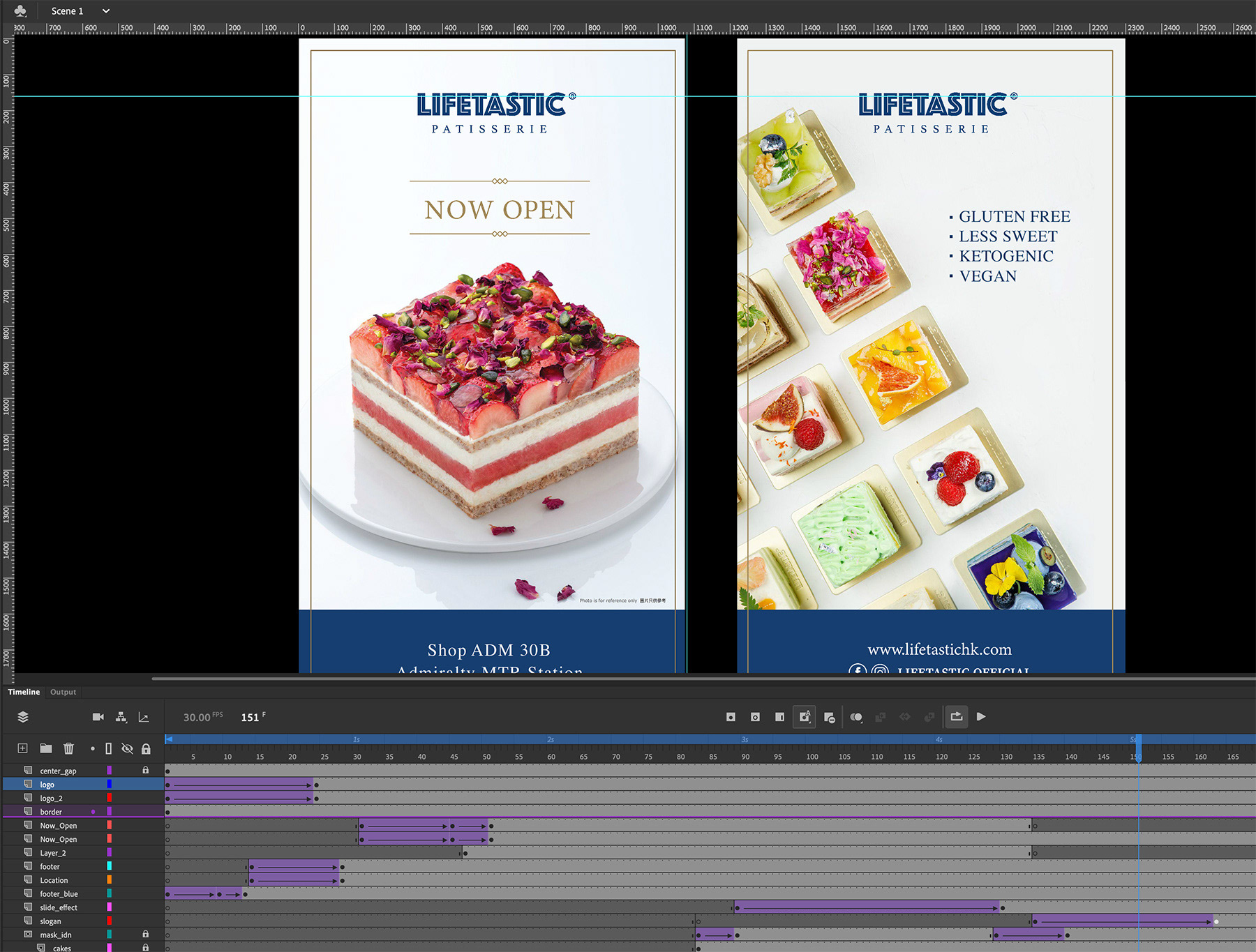Screen dimensions: 1256x952
Task: Select the slide_effect layer
Action: coord(59,907)
